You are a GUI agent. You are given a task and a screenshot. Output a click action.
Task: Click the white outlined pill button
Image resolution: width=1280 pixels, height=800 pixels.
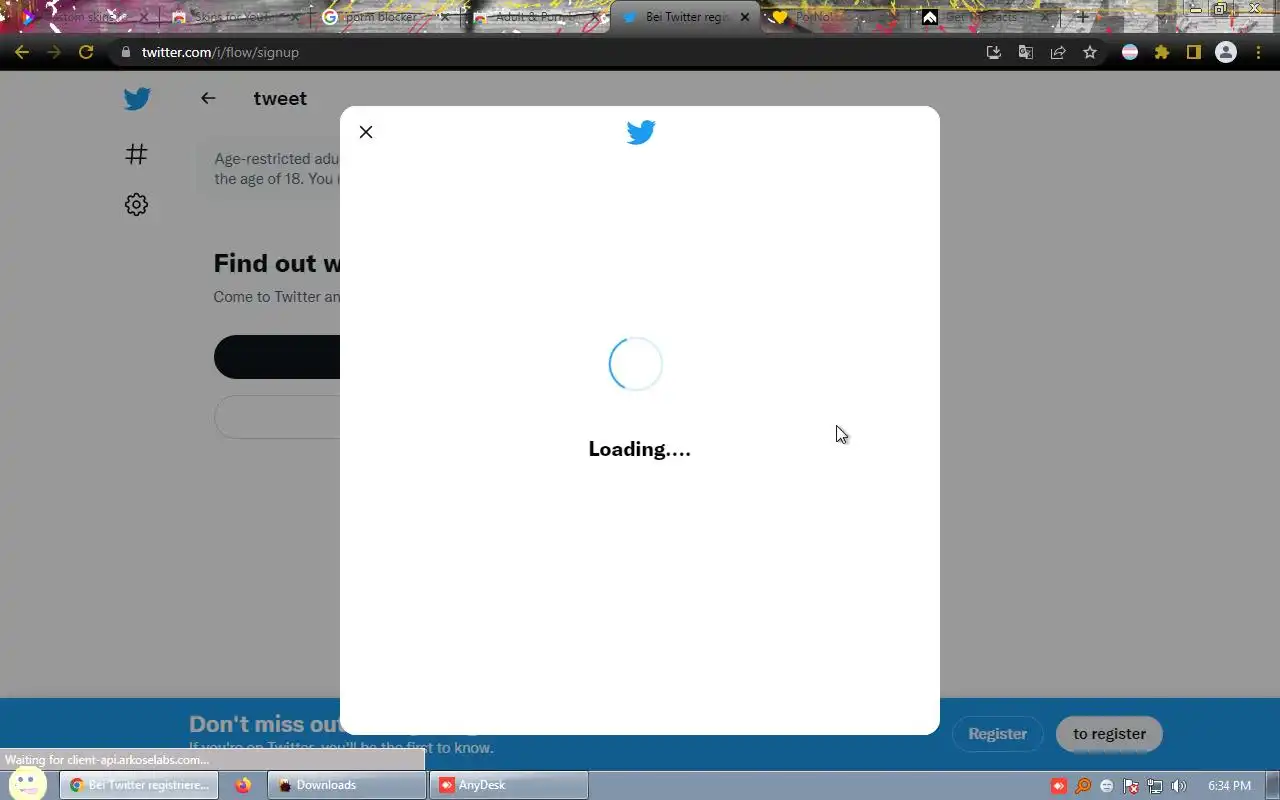click(277, 417)
